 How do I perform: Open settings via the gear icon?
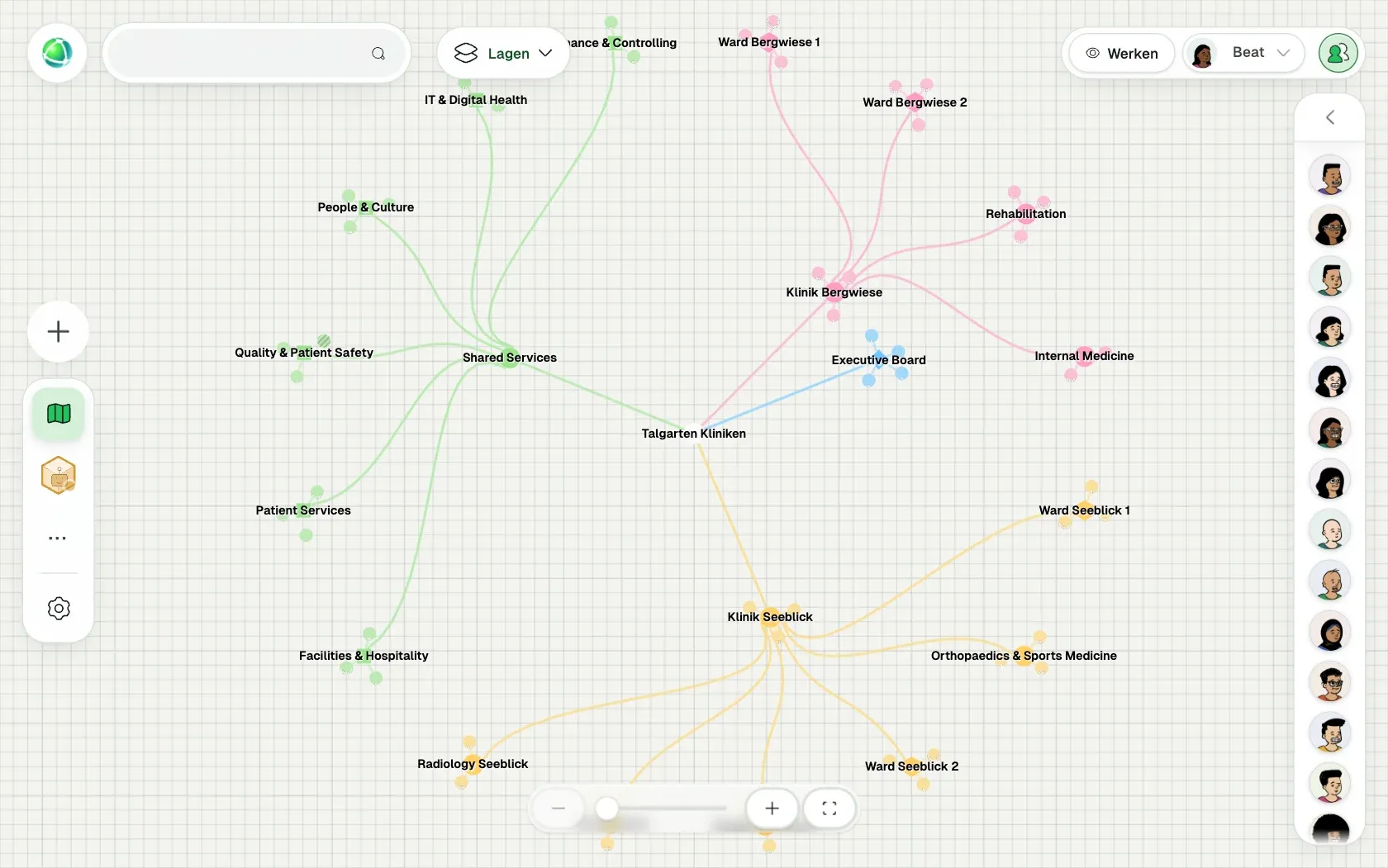59,609
